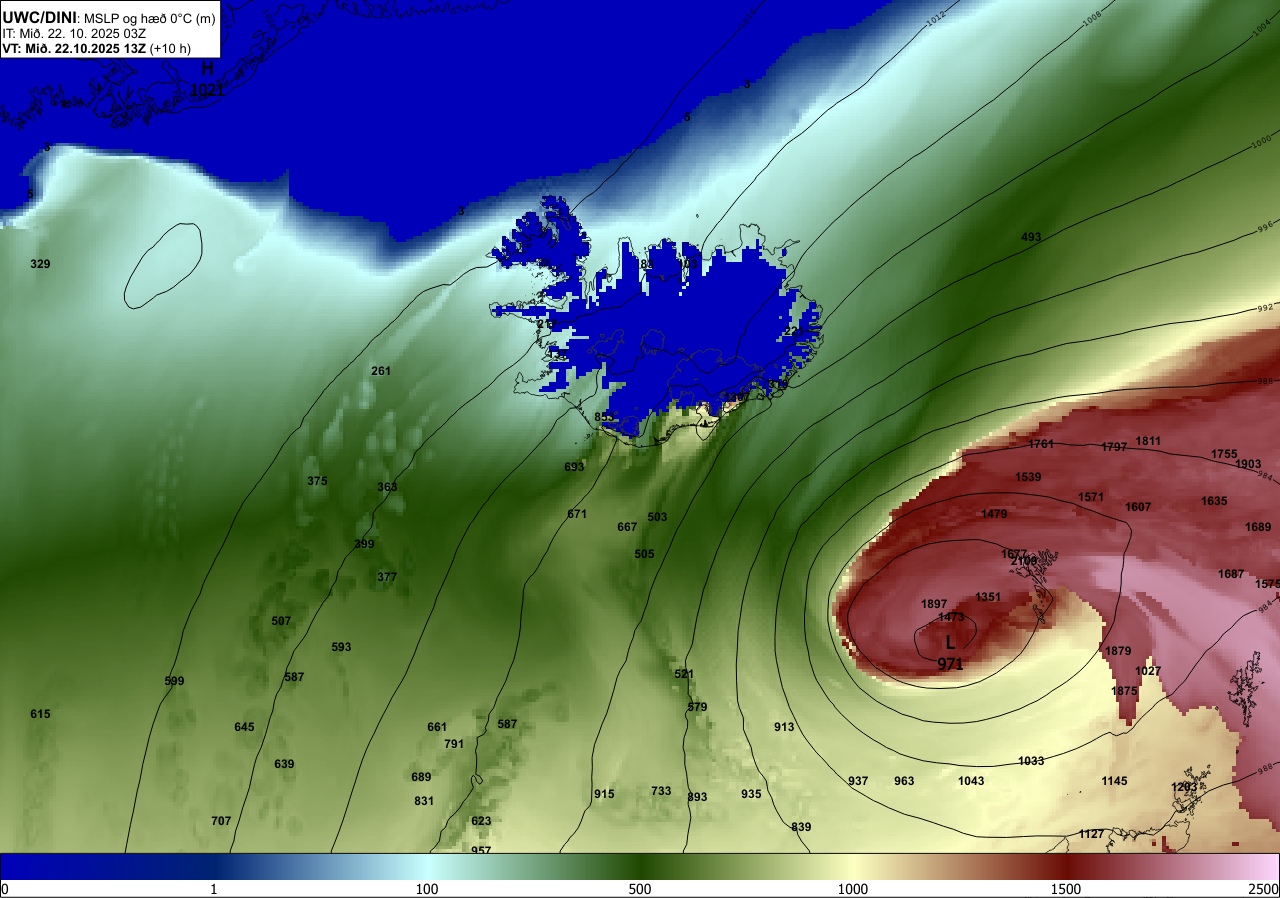Click the height value 593

pos(341,647)
